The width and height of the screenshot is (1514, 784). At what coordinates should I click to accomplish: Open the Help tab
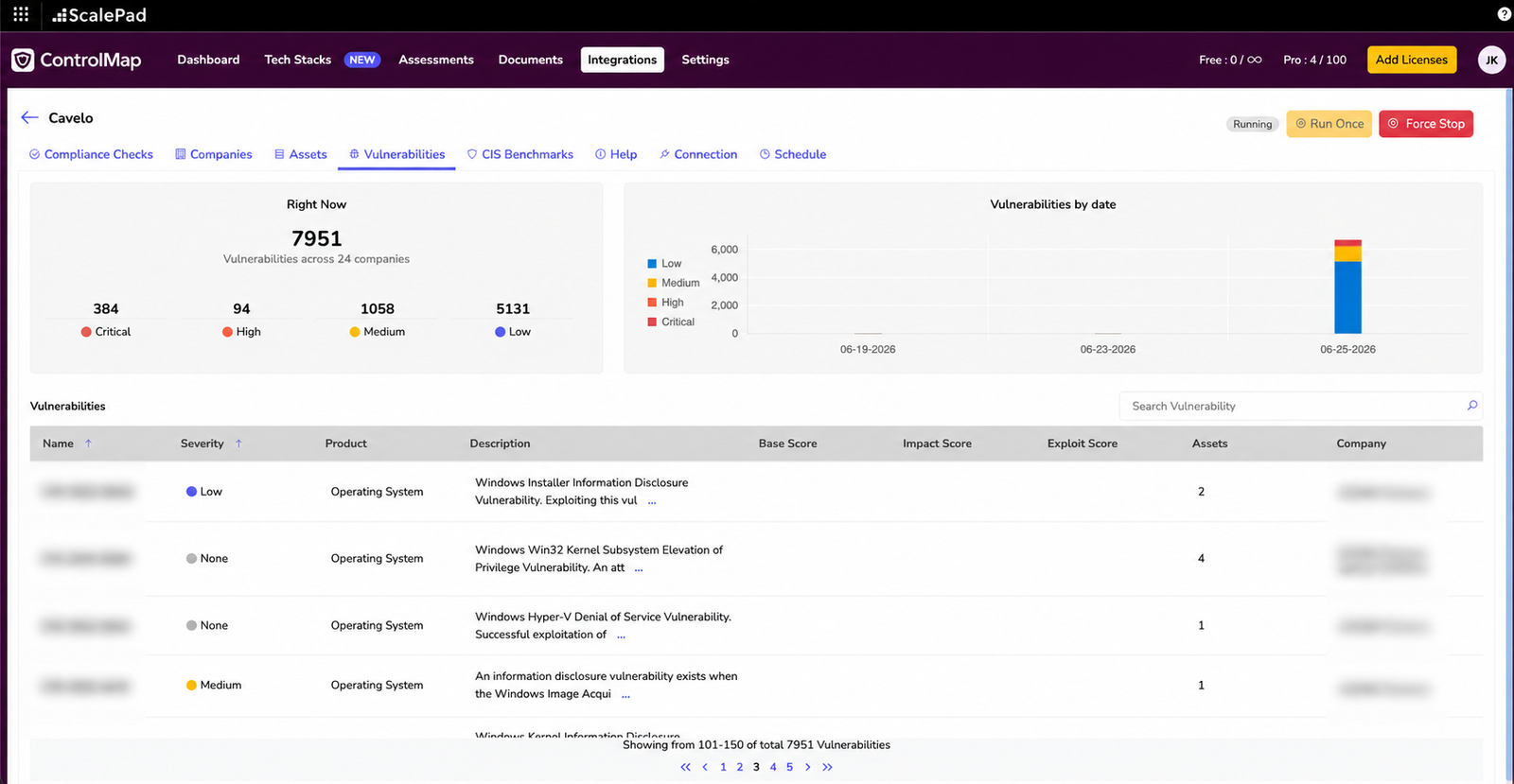click(x=616, y=154)
